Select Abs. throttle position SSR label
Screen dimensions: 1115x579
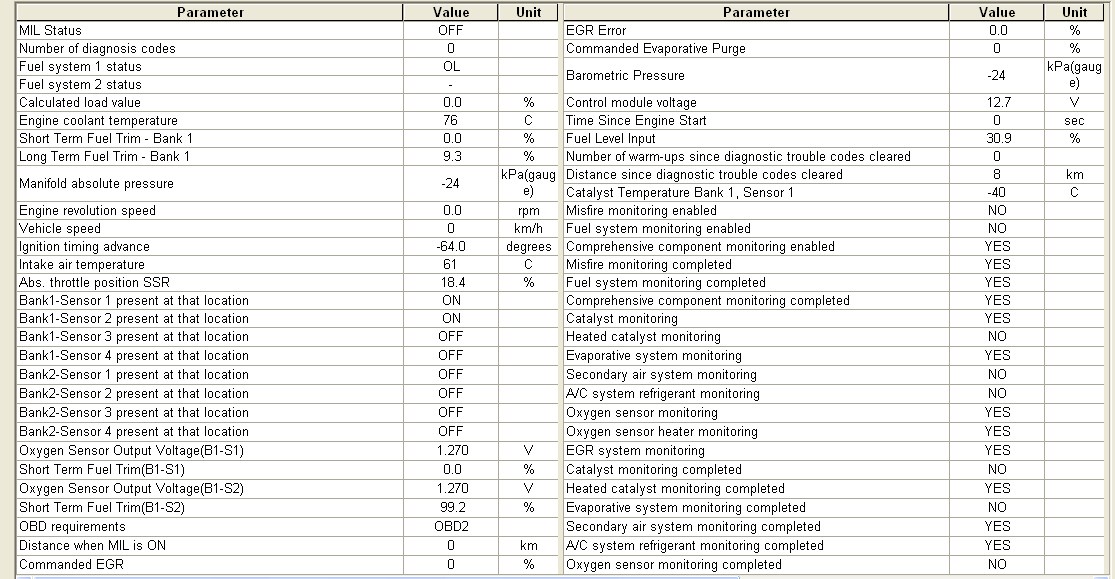coord(95,282)
